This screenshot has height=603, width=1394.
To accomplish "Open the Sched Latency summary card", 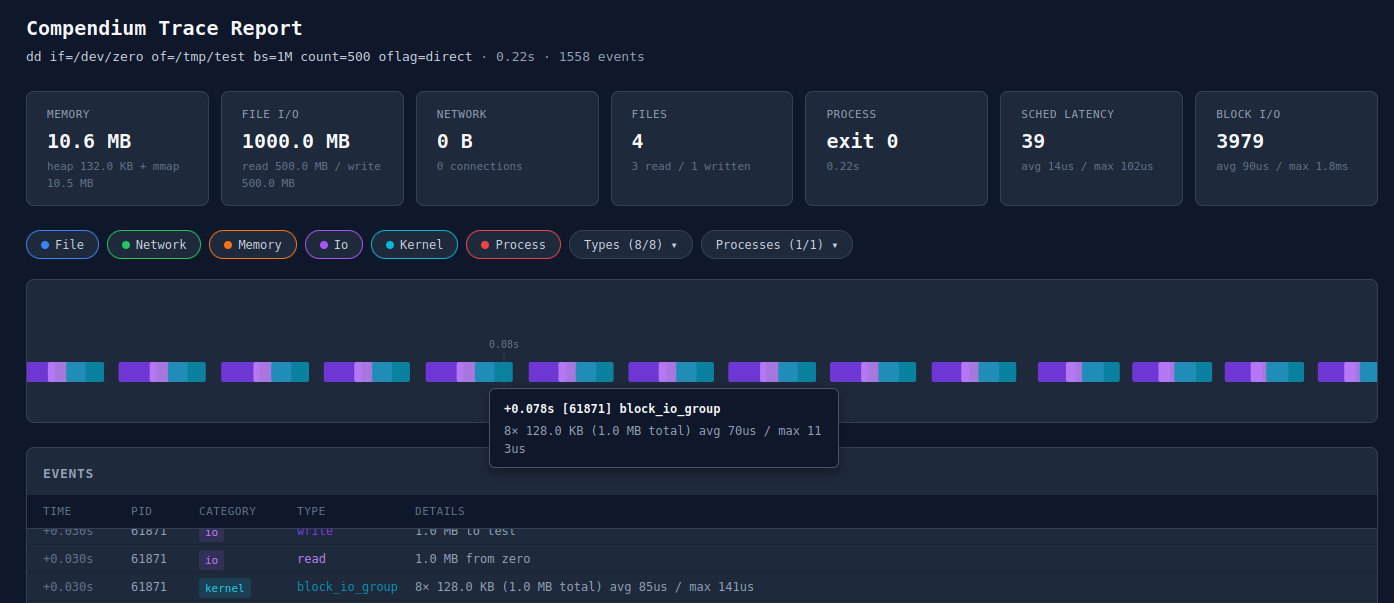I will coord(1091,148).
